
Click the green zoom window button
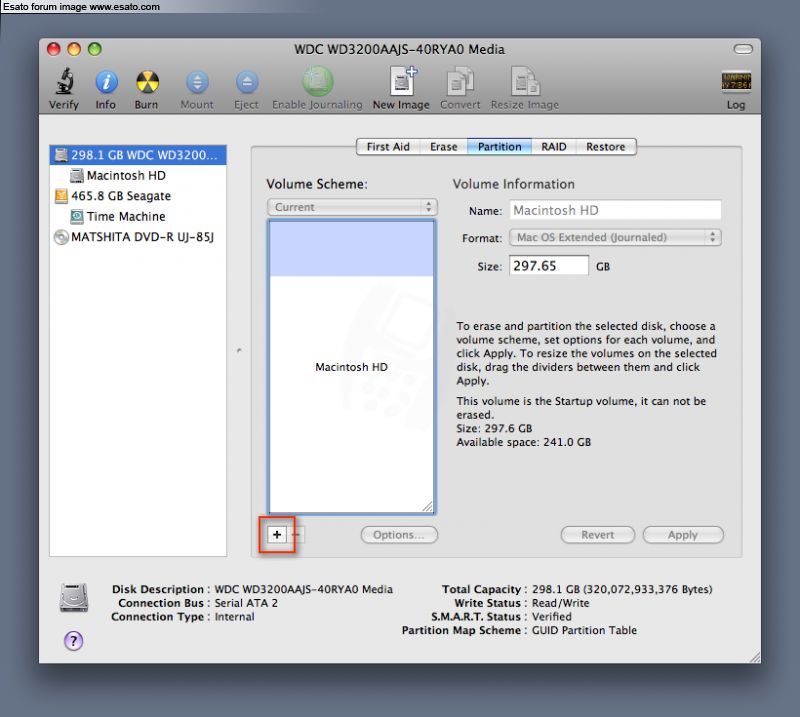pyautogui.click(x=94, y=49)
